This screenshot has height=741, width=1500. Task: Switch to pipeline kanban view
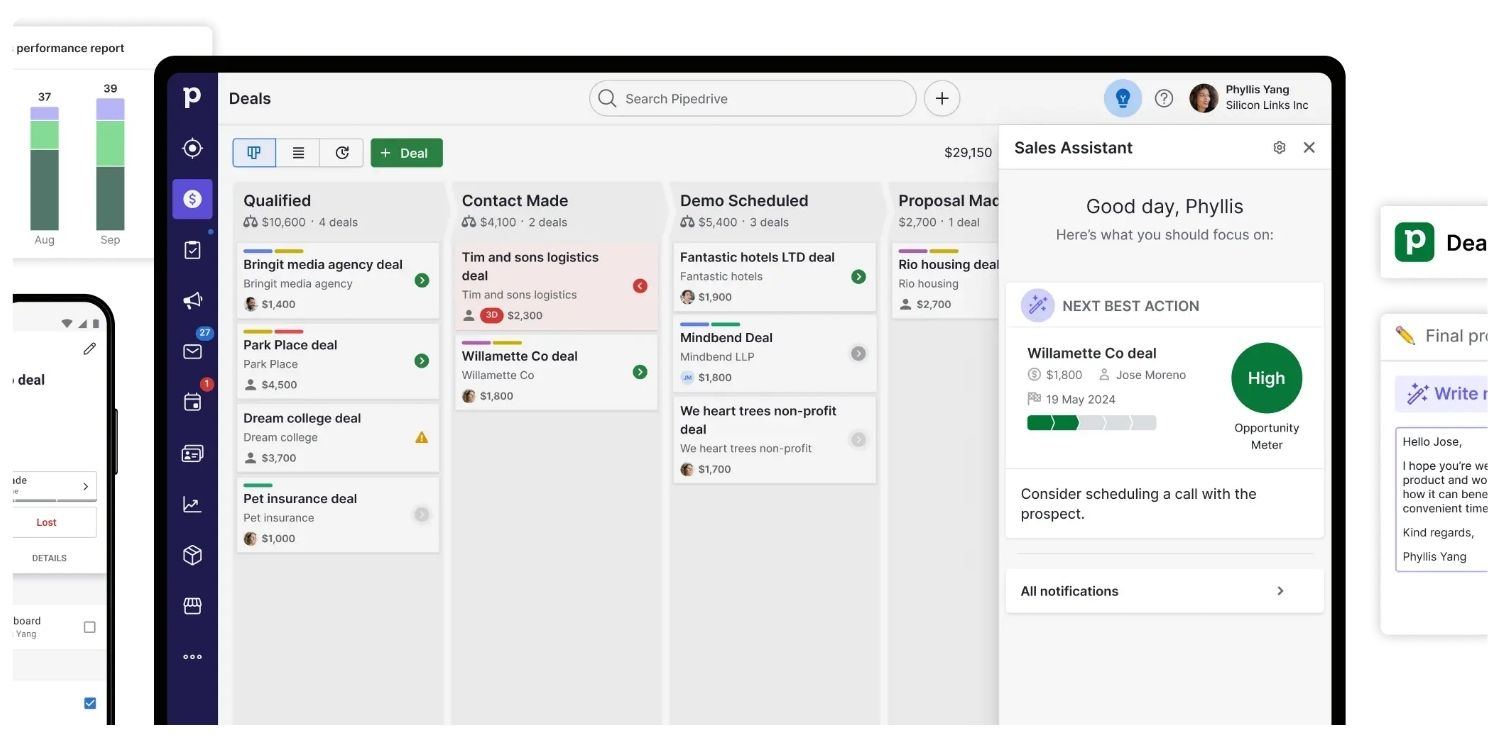[x=254, y=153]
